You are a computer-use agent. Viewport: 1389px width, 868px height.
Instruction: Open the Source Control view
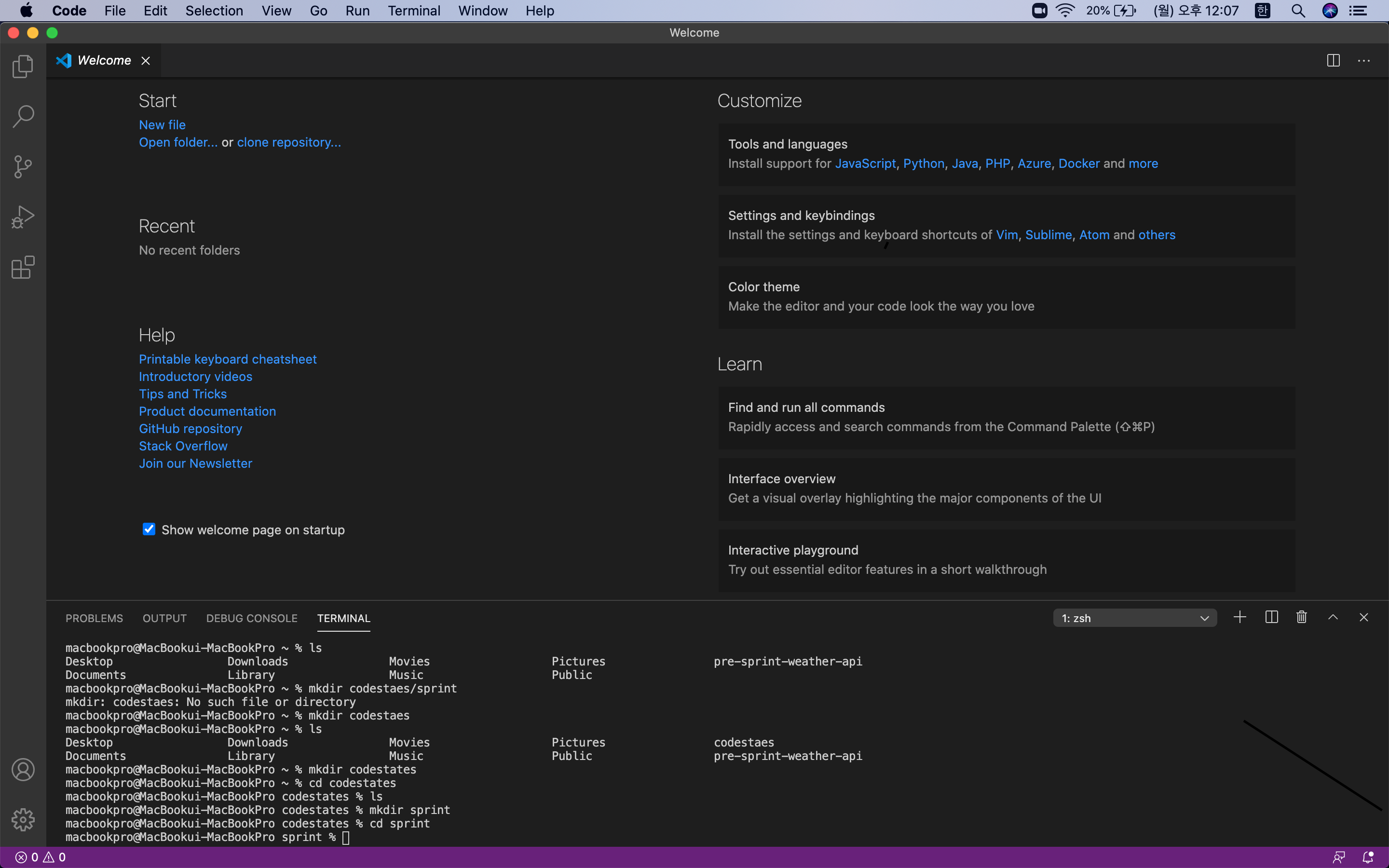point(23,166)
